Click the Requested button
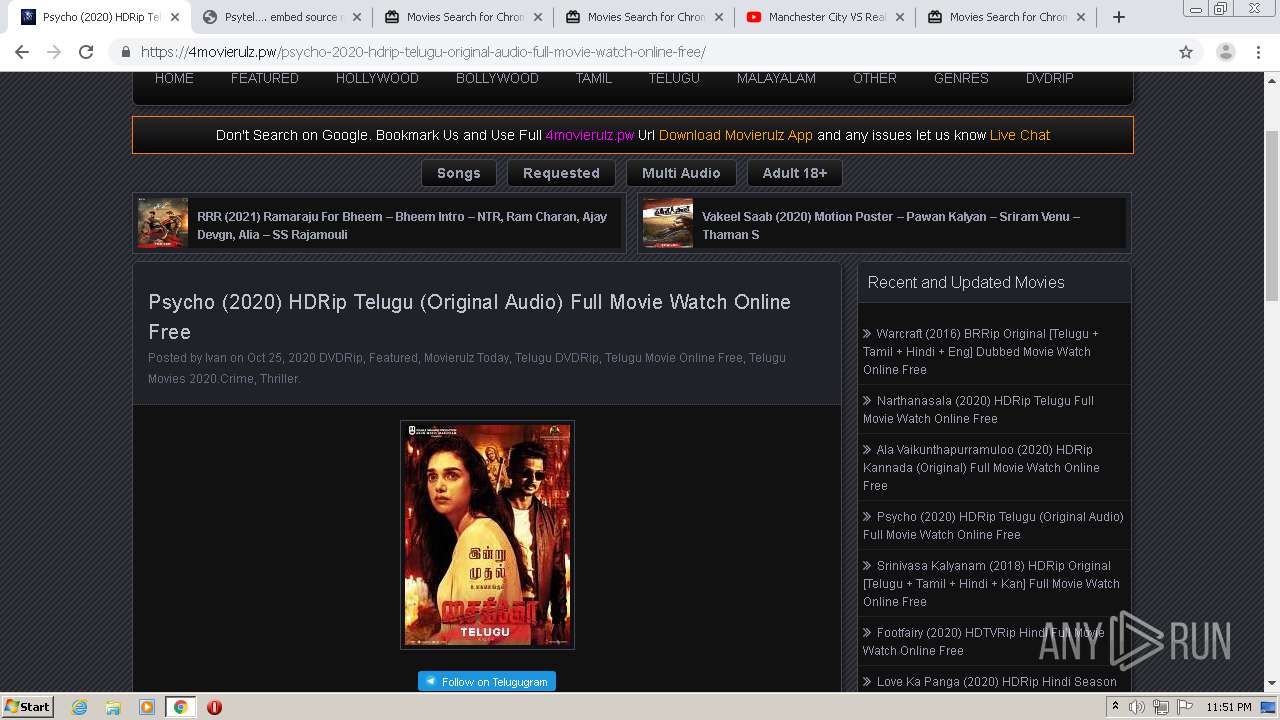The width and height of the screenshot is (1280, 720). click(x=561, y=173)
